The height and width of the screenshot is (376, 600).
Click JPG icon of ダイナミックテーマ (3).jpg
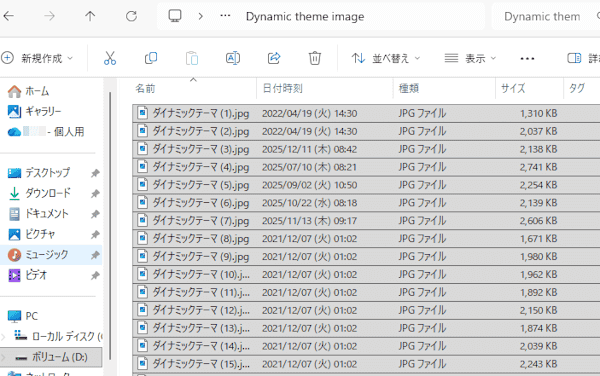[142, 148]
